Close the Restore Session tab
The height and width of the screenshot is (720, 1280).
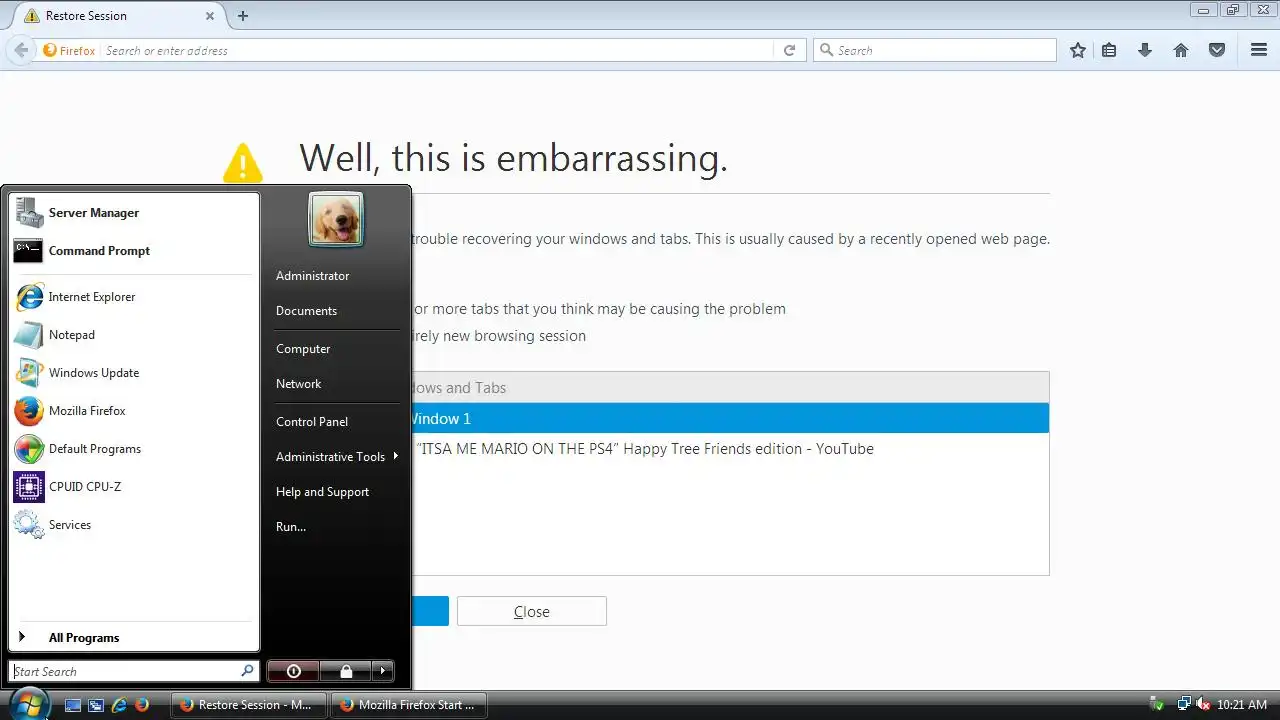(x=211, y=16)
